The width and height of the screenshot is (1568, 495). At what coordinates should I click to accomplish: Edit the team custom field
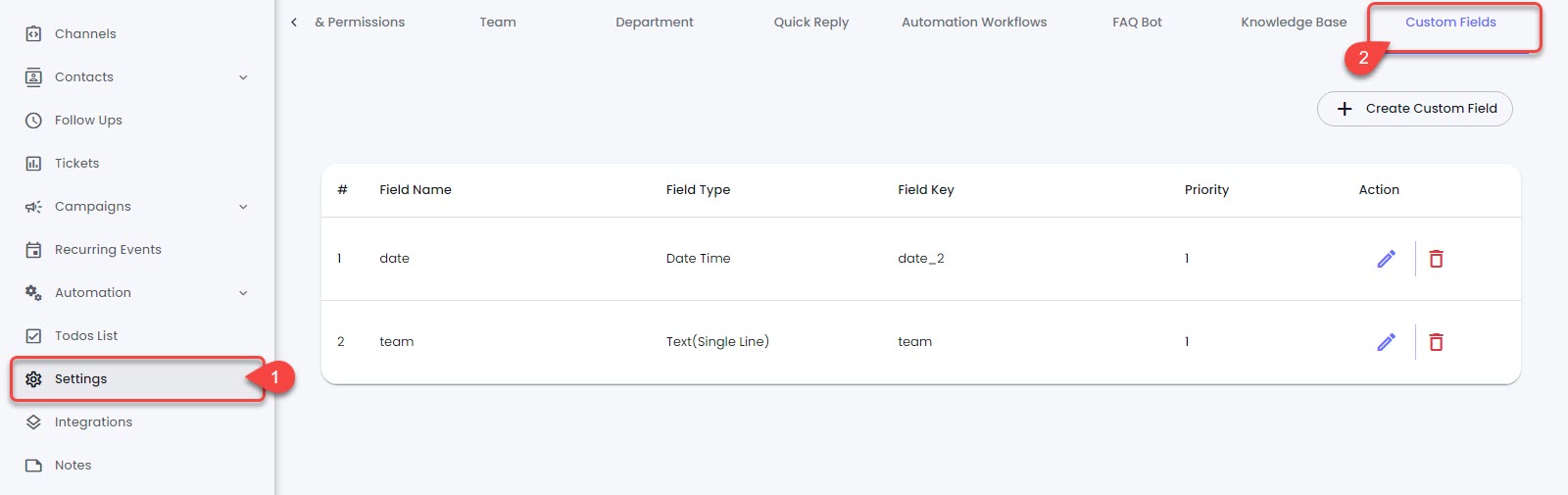pos(1386,342)
